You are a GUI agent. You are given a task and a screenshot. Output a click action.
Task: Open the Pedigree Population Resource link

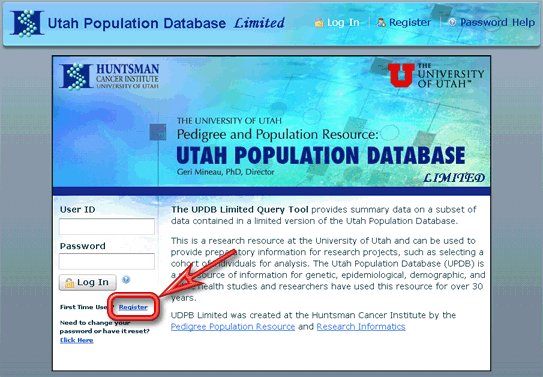tap(233, 326)
